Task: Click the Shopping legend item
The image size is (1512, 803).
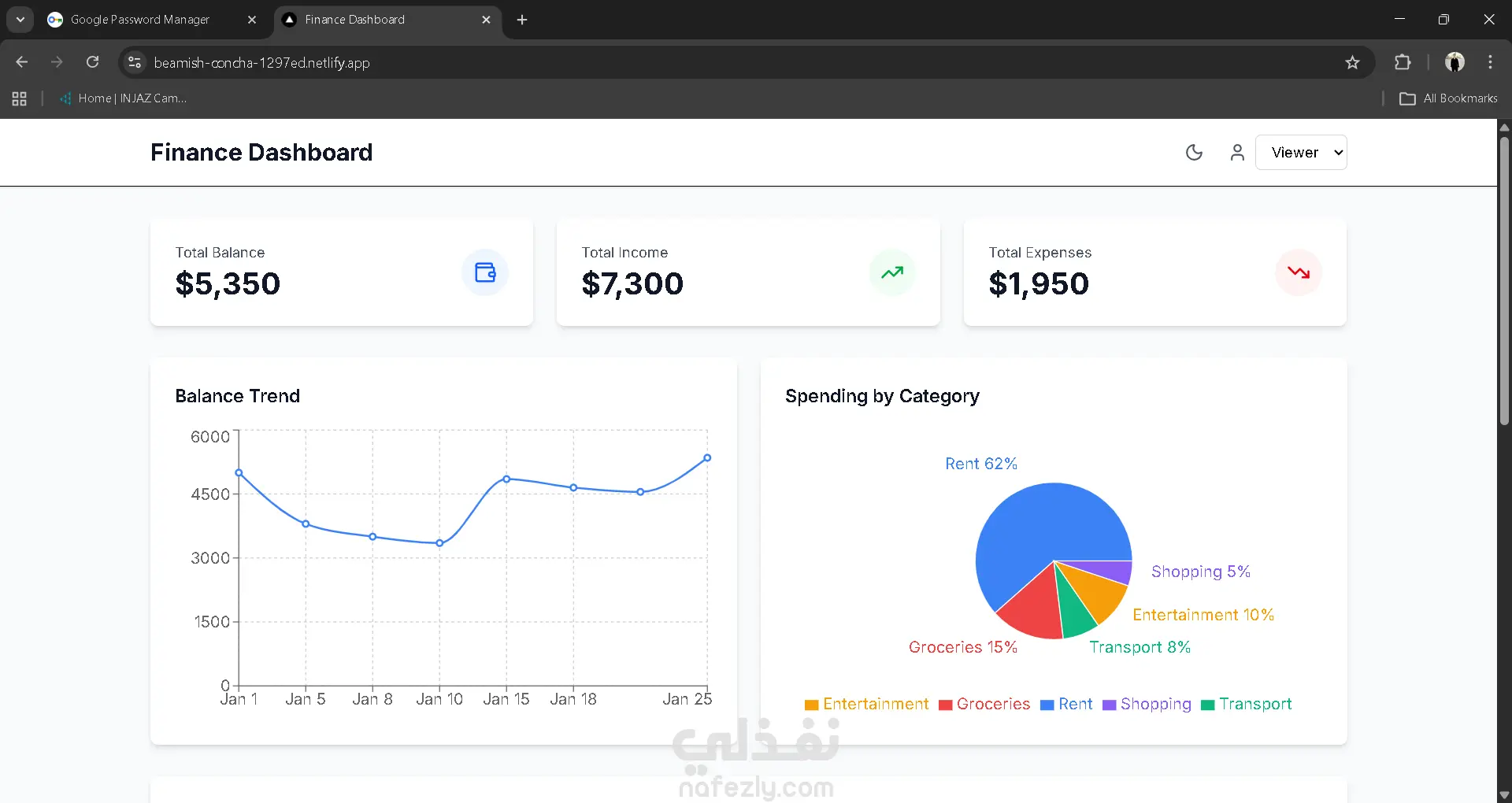Action: [x=1147, y=704]
